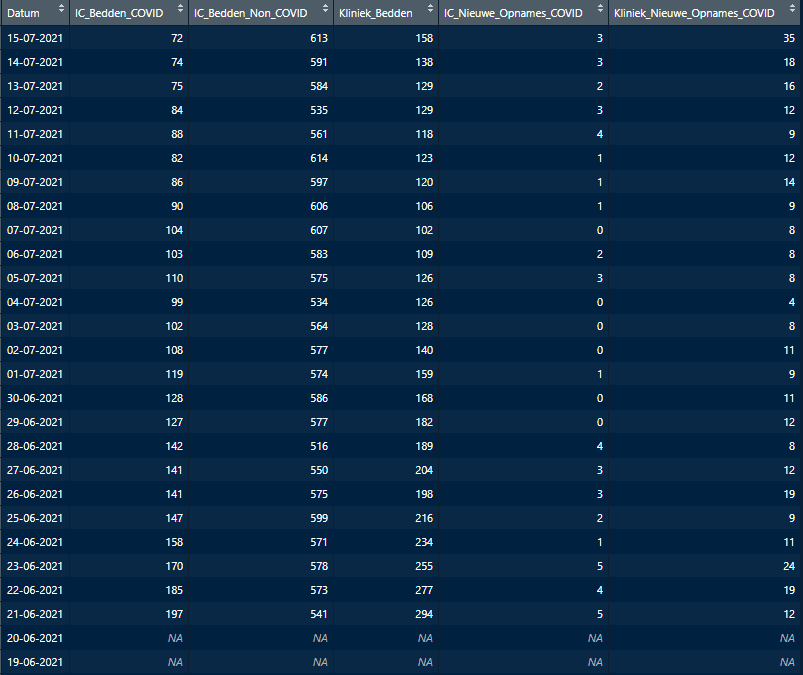Select the date cell 29-06-2021

point(35,423)
